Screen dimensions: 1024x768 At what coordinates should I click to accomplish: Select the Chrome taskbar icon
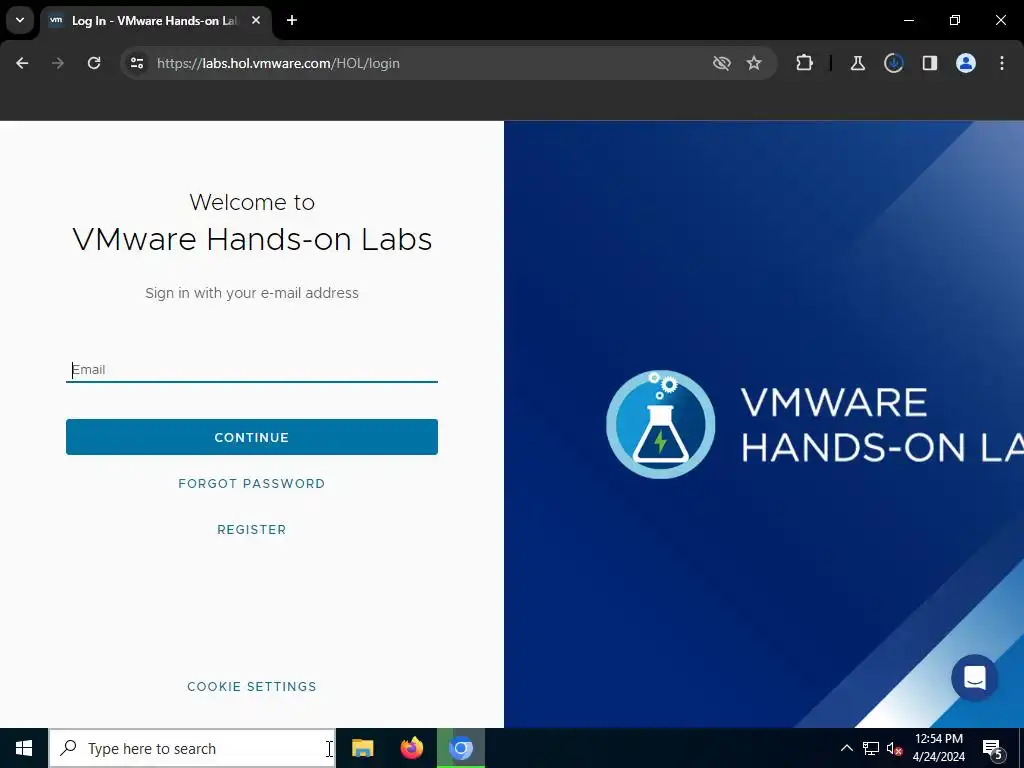coord(461,748)
